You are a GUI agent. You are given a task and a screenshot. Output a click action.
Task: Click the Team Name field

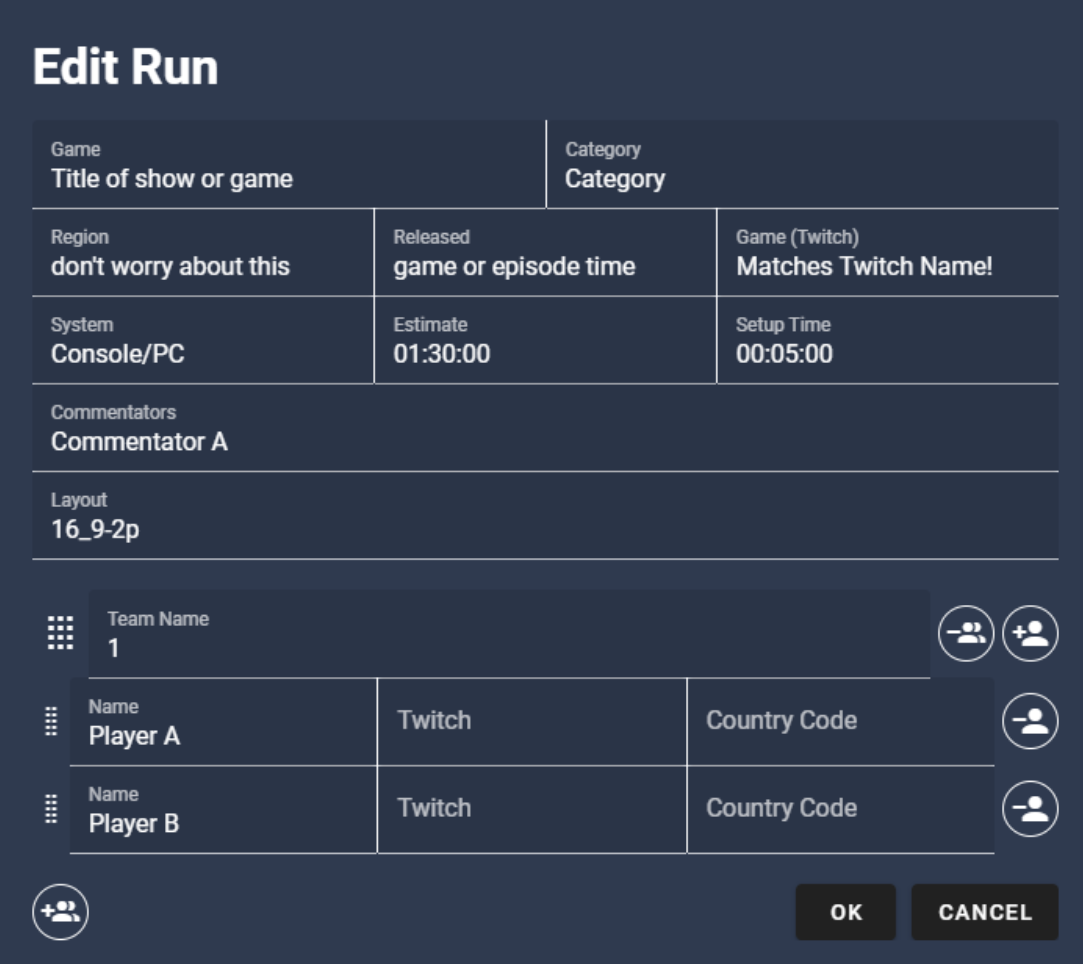[509, 634]
